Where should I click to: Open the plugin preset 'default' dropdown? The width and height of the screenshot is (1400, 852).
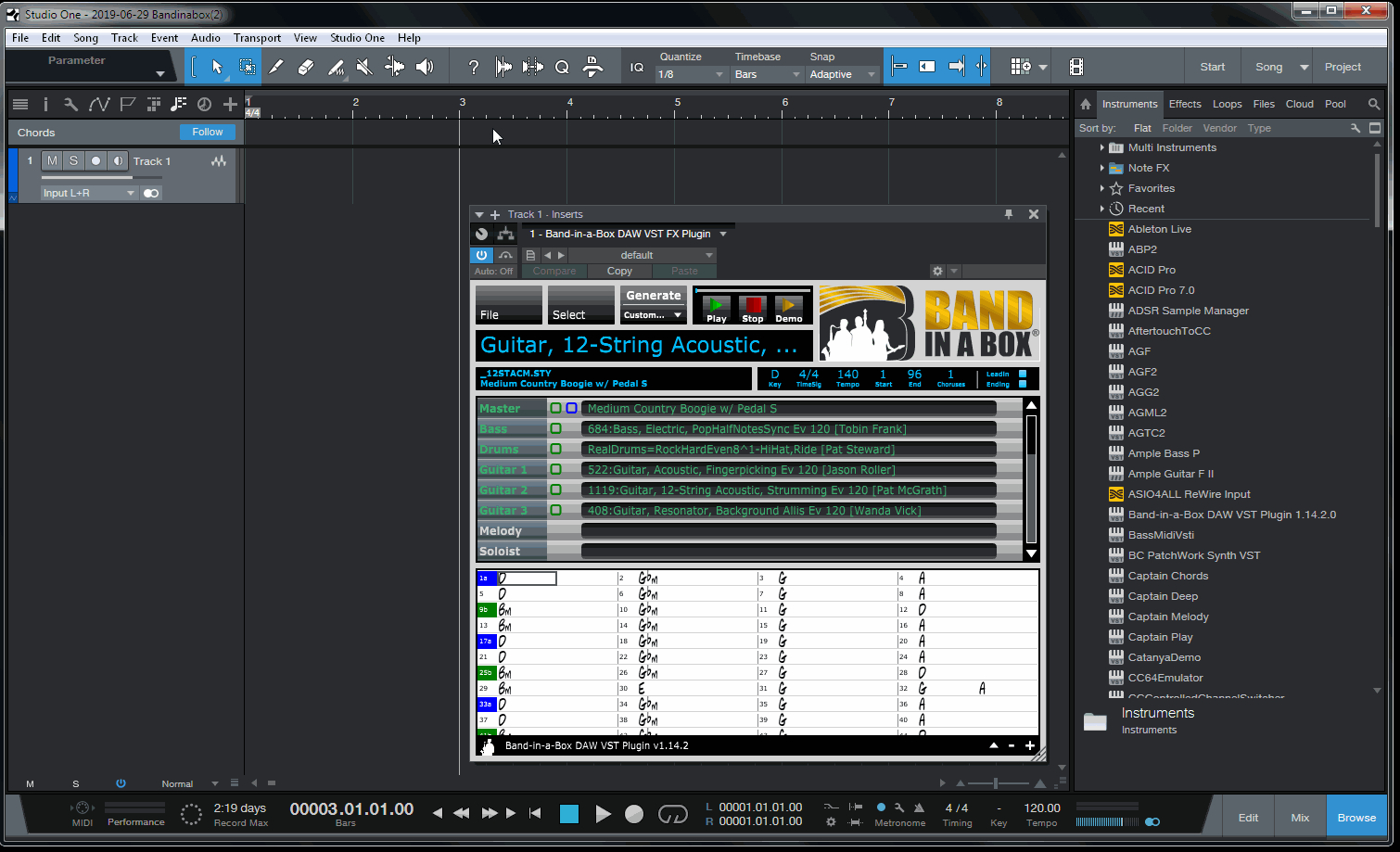[x=642, y=255]
